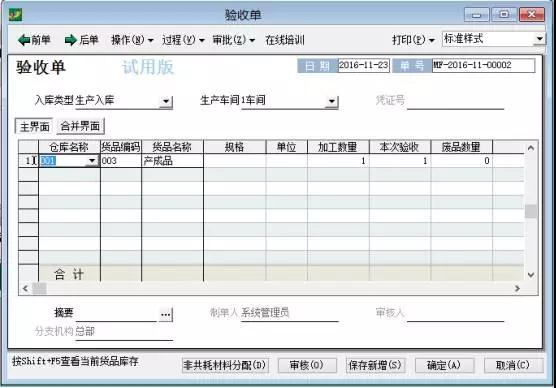Open the 审批(Z) menu

(233, 40)
